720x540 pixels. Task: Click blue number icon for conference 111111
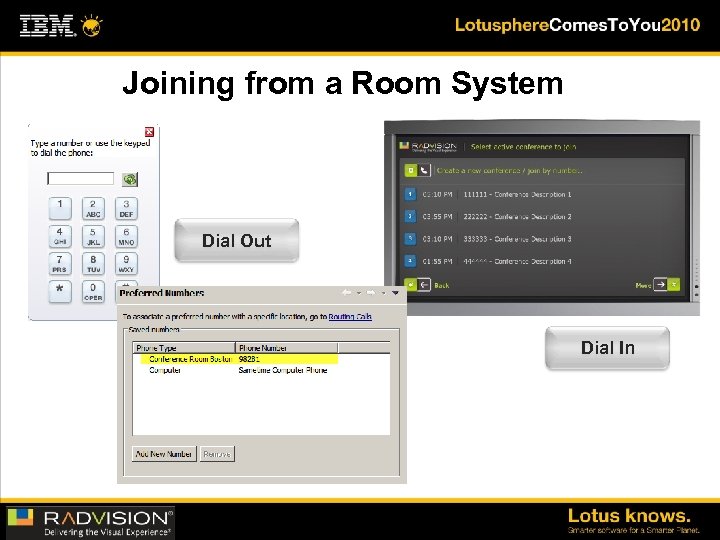click(x=410, y=194)
